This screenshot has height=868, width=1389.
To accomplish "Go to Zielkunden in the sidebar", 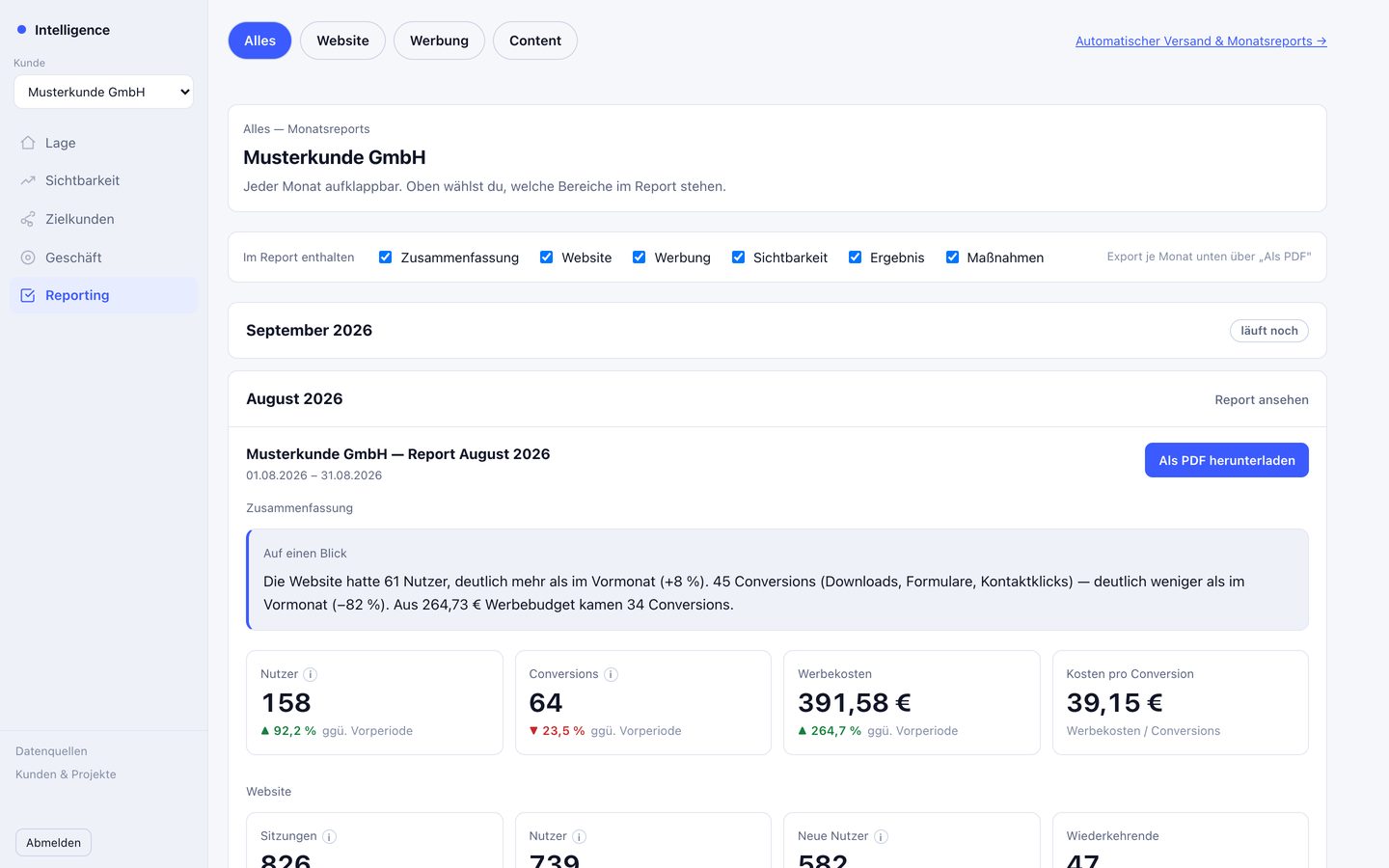I will click(x=103, y=219).
